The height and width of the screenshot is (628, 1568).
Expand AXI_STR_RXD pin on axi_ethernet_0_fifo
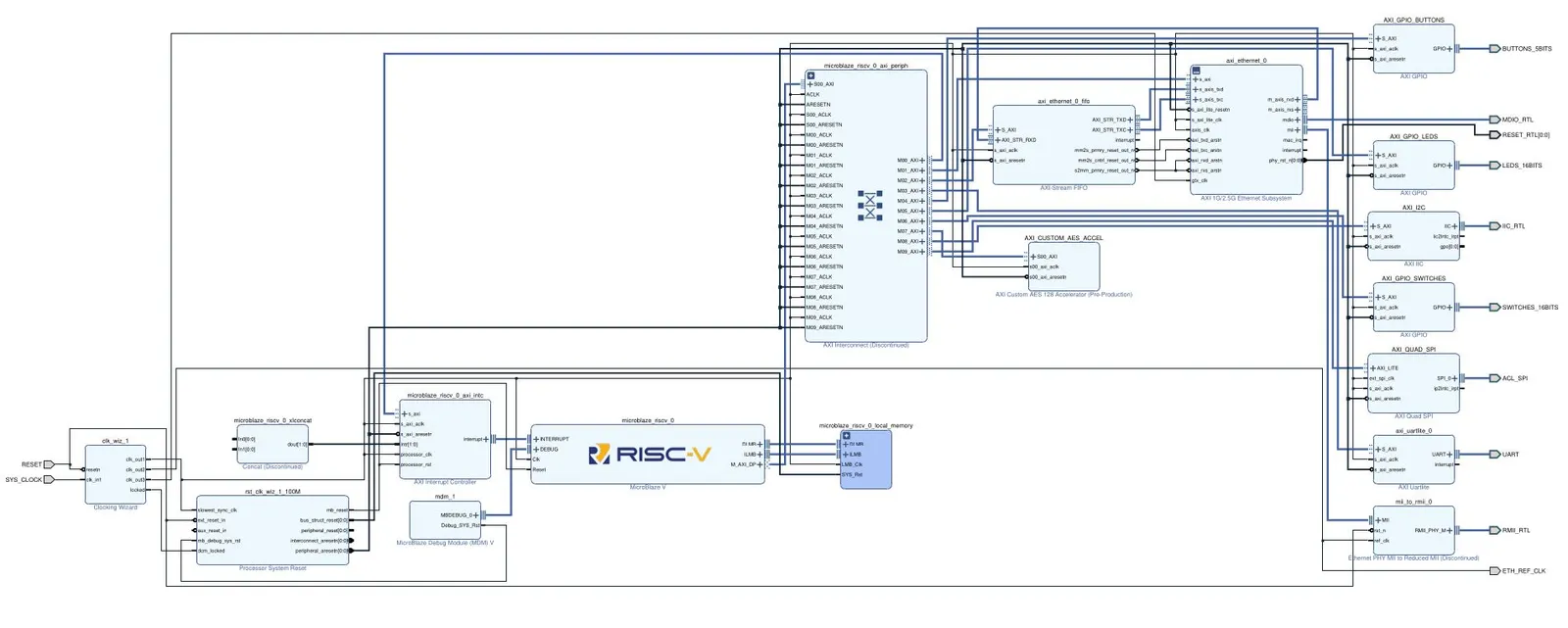point(998,140)
